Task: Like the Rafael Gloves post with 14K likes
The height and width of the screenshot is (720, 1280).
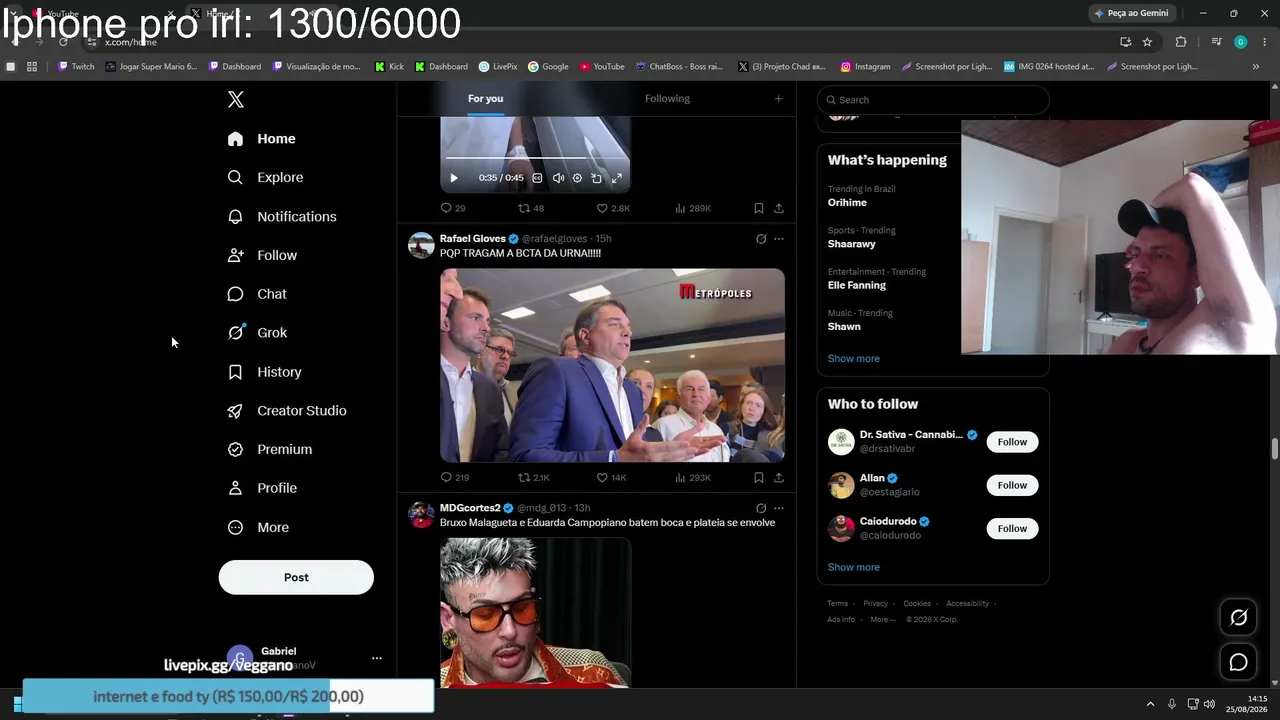Action: (611, 478)
